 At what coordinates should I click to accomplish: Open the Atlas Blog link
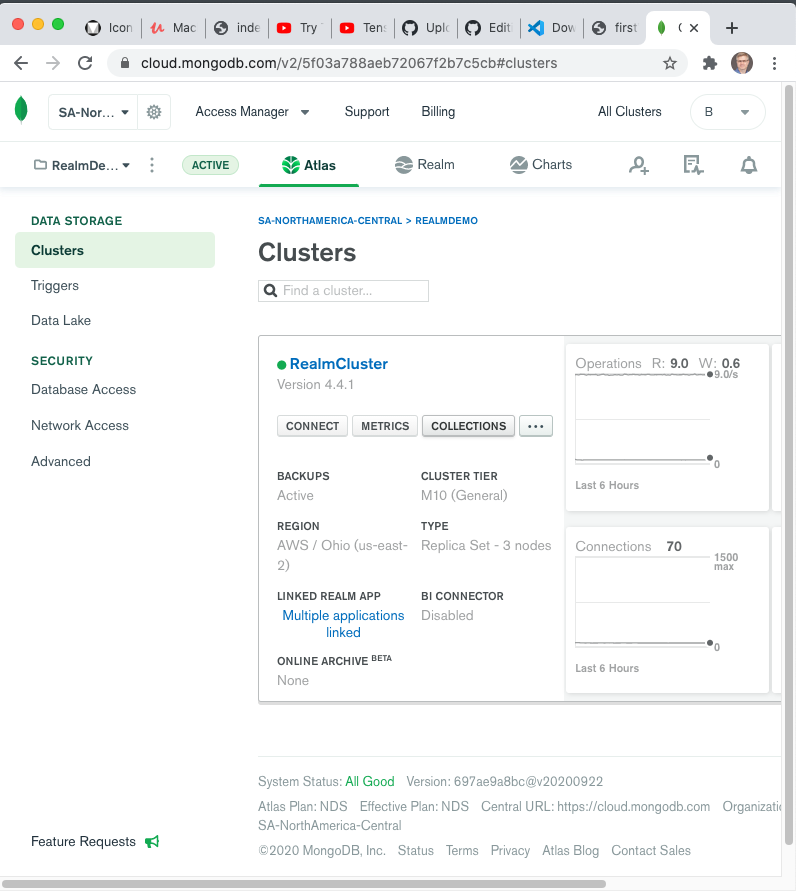coord(570,851)
